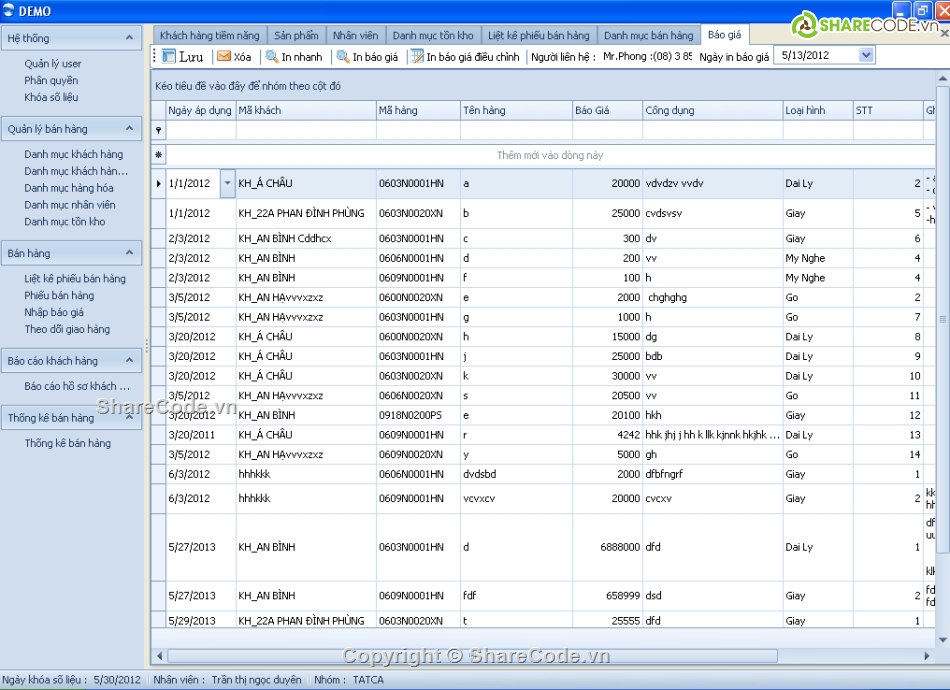Select the KH_AN BÌNH Cddhcx cell
The height and width of the screenshot is (690, 950).
pyautogui.click(x=306, y=238)
